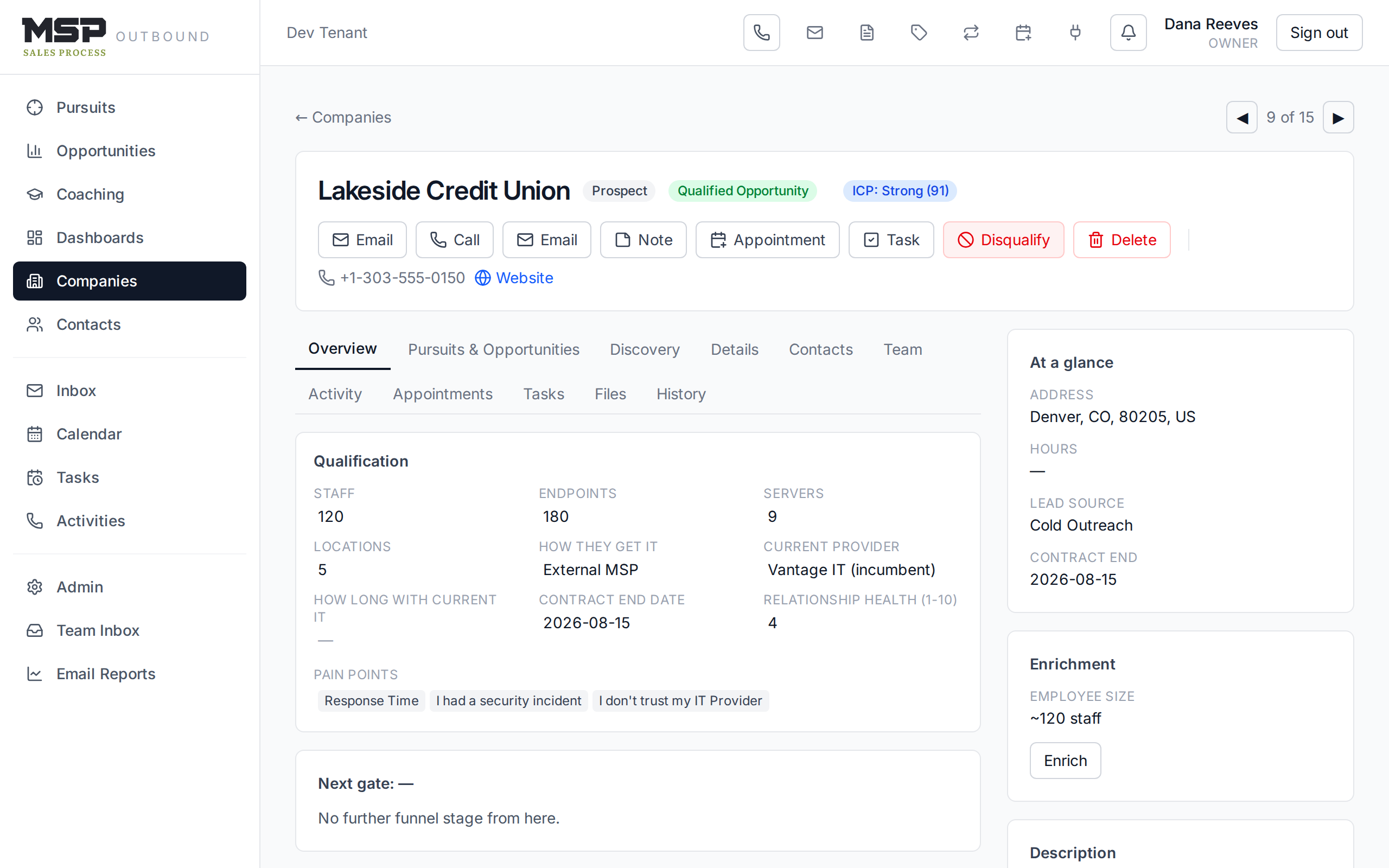
Task: Add a Note to the company
Action: coord(643,240)
